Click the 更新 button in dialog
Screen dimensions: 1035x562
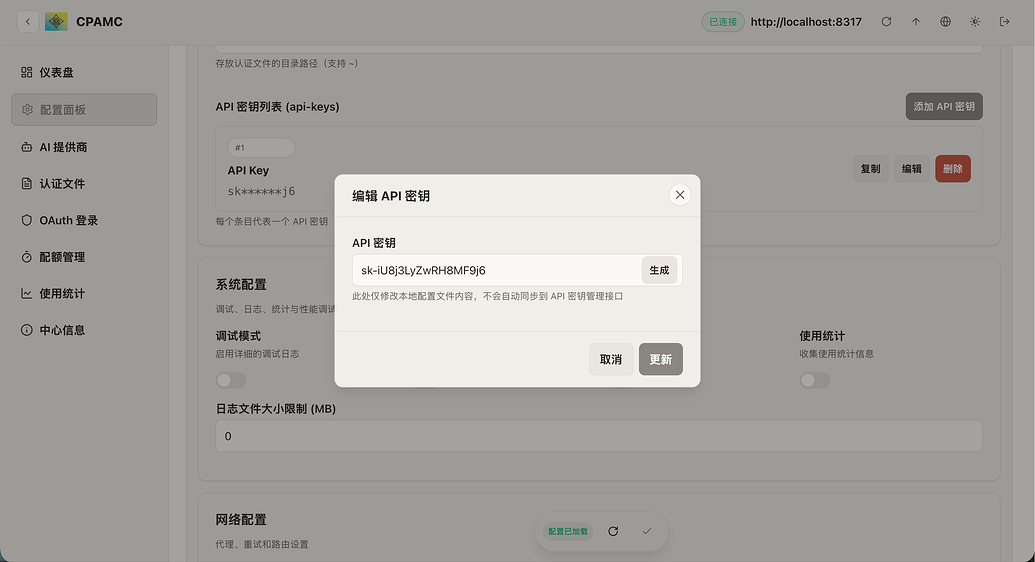[x=661, y=359]
